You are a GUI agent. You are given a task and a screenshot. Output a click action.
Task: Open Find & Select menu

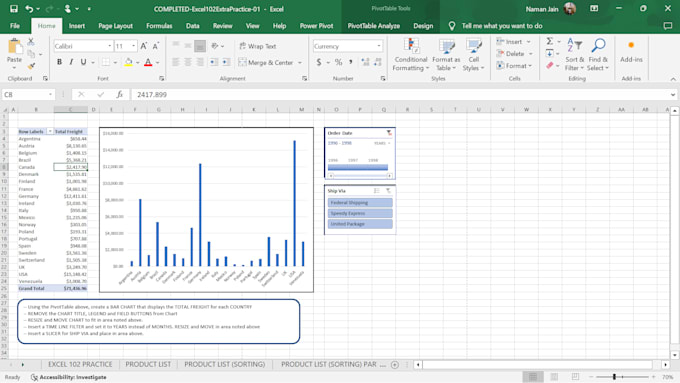tap(598, 55)
